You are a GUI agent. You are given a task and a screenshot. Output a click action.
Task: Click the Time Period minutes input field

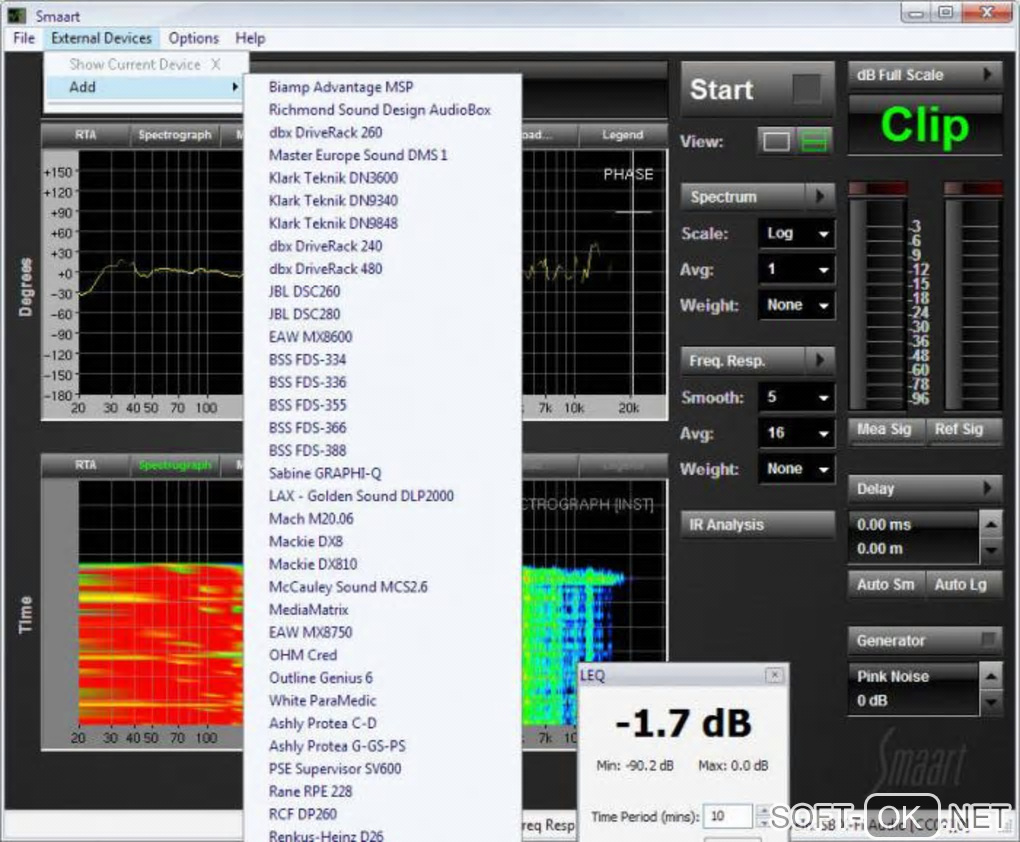click(x=727, y=817)
